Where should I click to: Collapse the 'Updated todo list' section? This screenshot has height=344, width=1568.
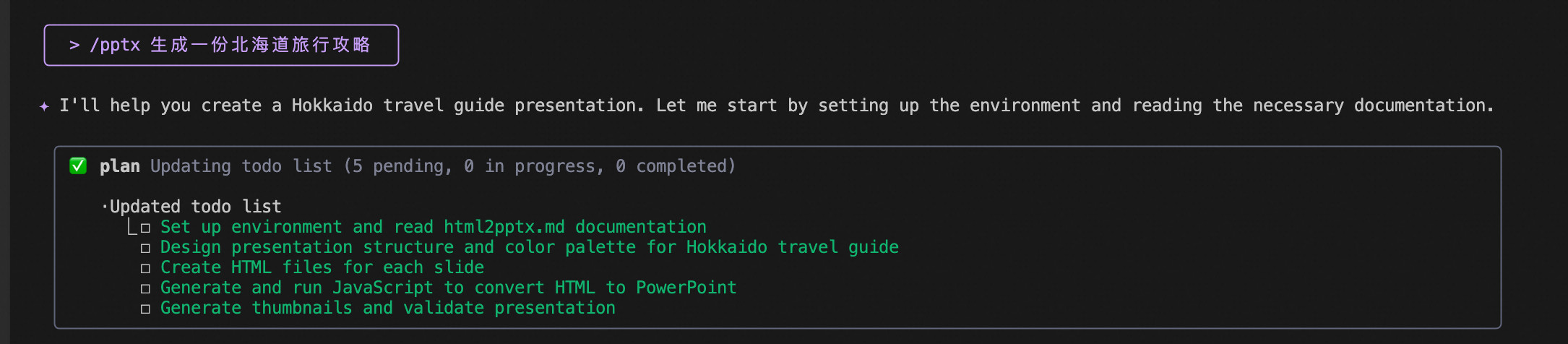coord(195,207)
